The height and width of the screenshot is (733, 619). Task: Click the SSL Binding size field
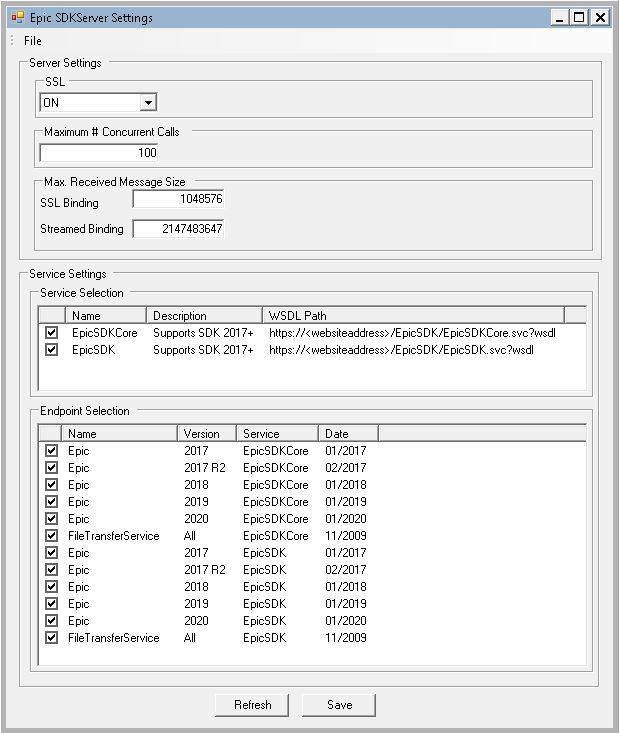178,199
